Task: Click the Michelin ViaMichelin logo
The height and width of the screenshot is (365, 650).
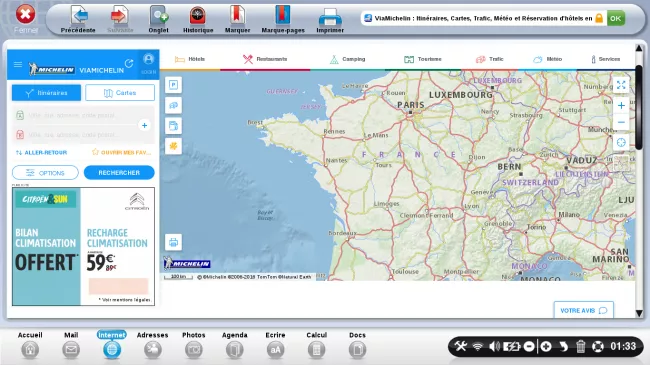Action: [76, 69]
